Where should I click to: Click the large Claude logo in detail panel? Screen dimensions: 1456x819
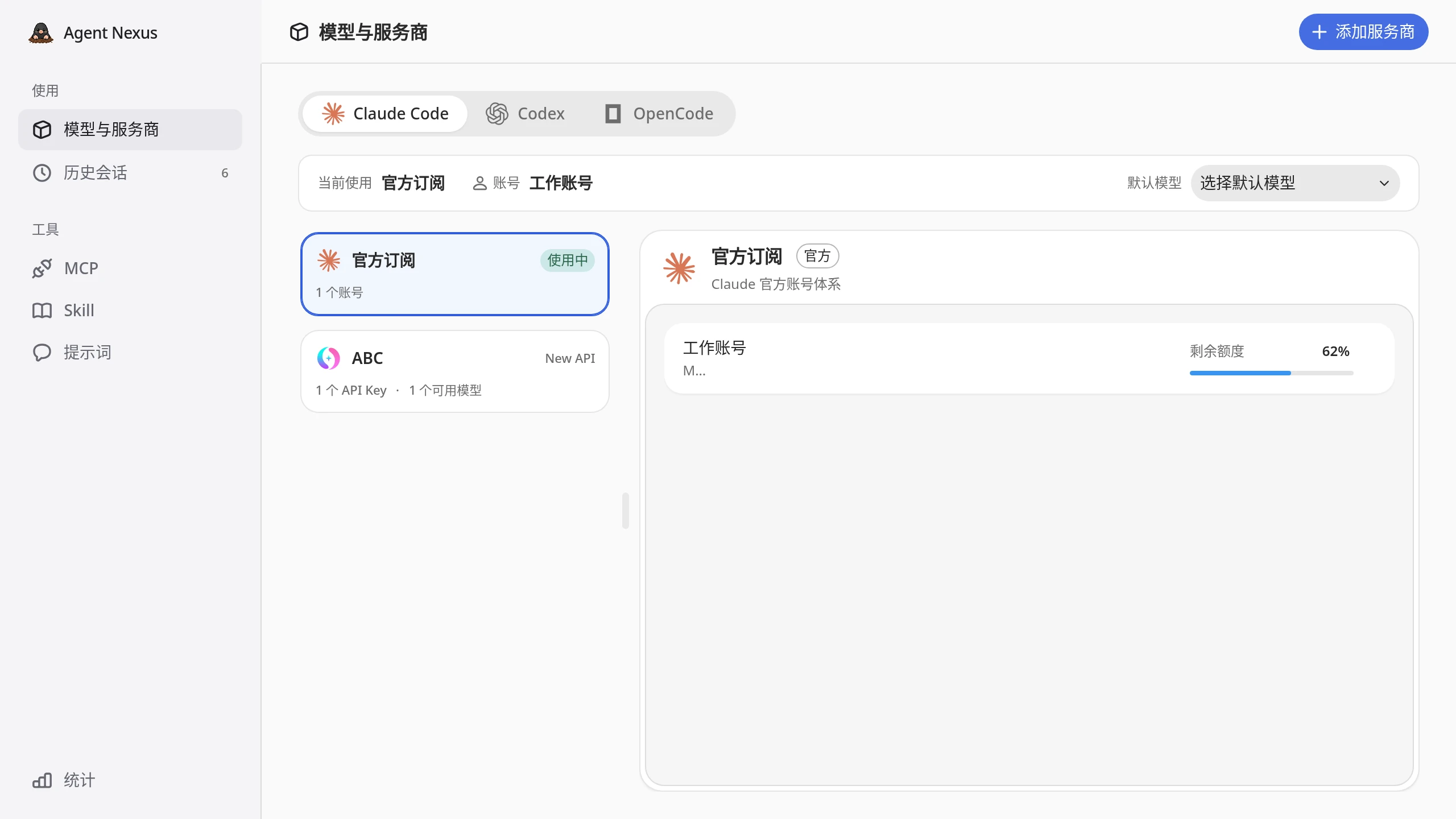(679, 268)
